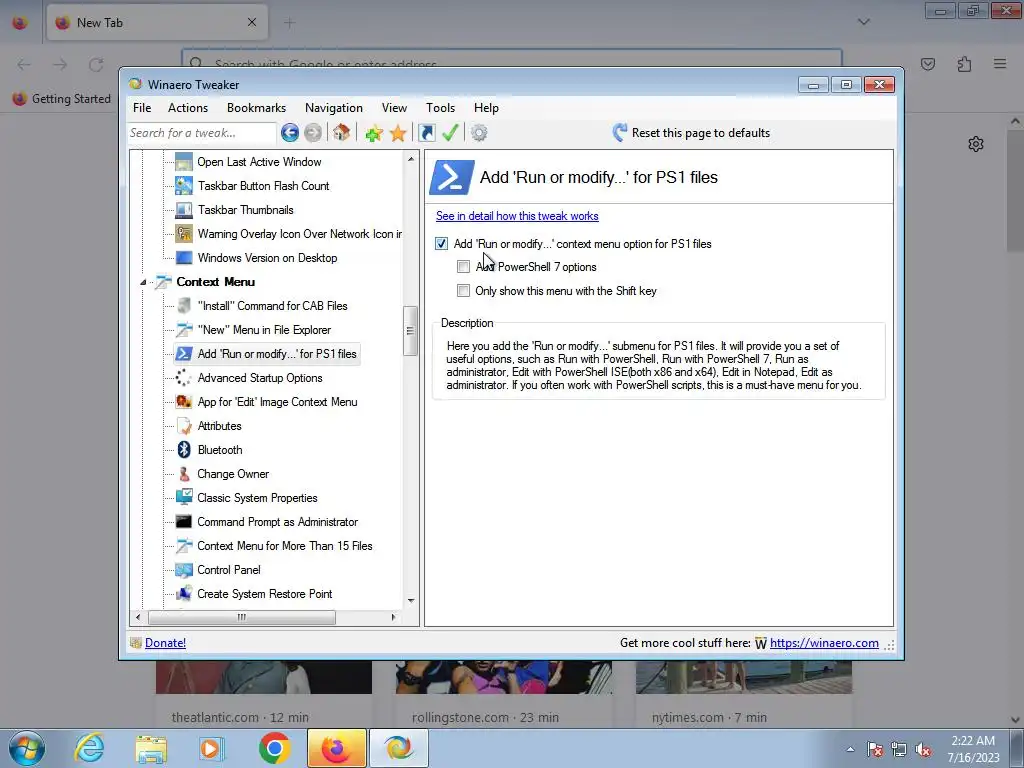Show hidden tray icons arrow
Viewport: 1024px width, 768px height.
[850, 749]
